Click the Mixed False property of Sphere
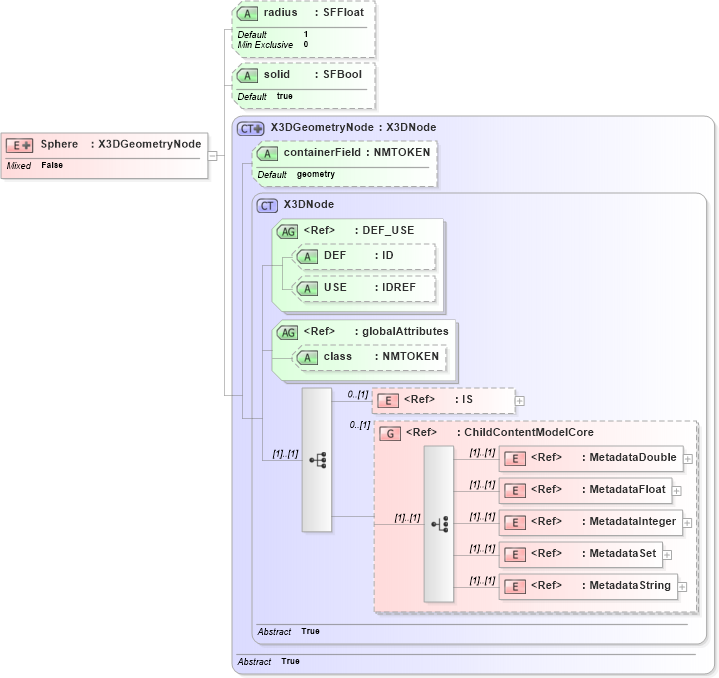 [x=35, y=165]
